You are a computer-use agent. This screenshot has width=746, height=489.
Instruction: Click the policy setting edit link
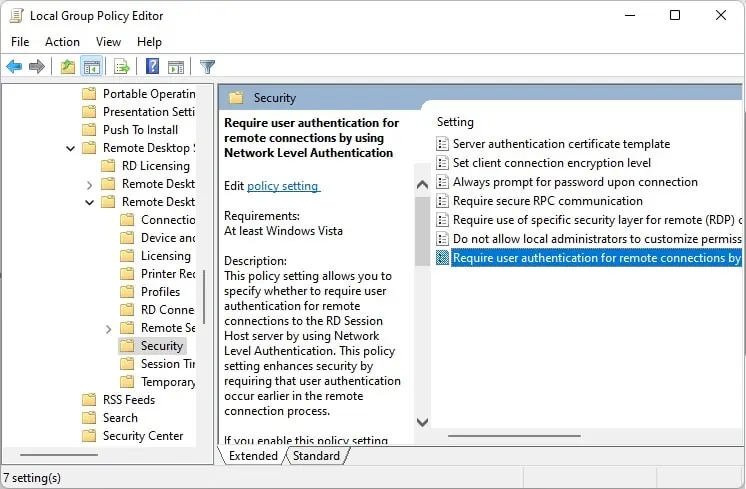click(283, 186)
